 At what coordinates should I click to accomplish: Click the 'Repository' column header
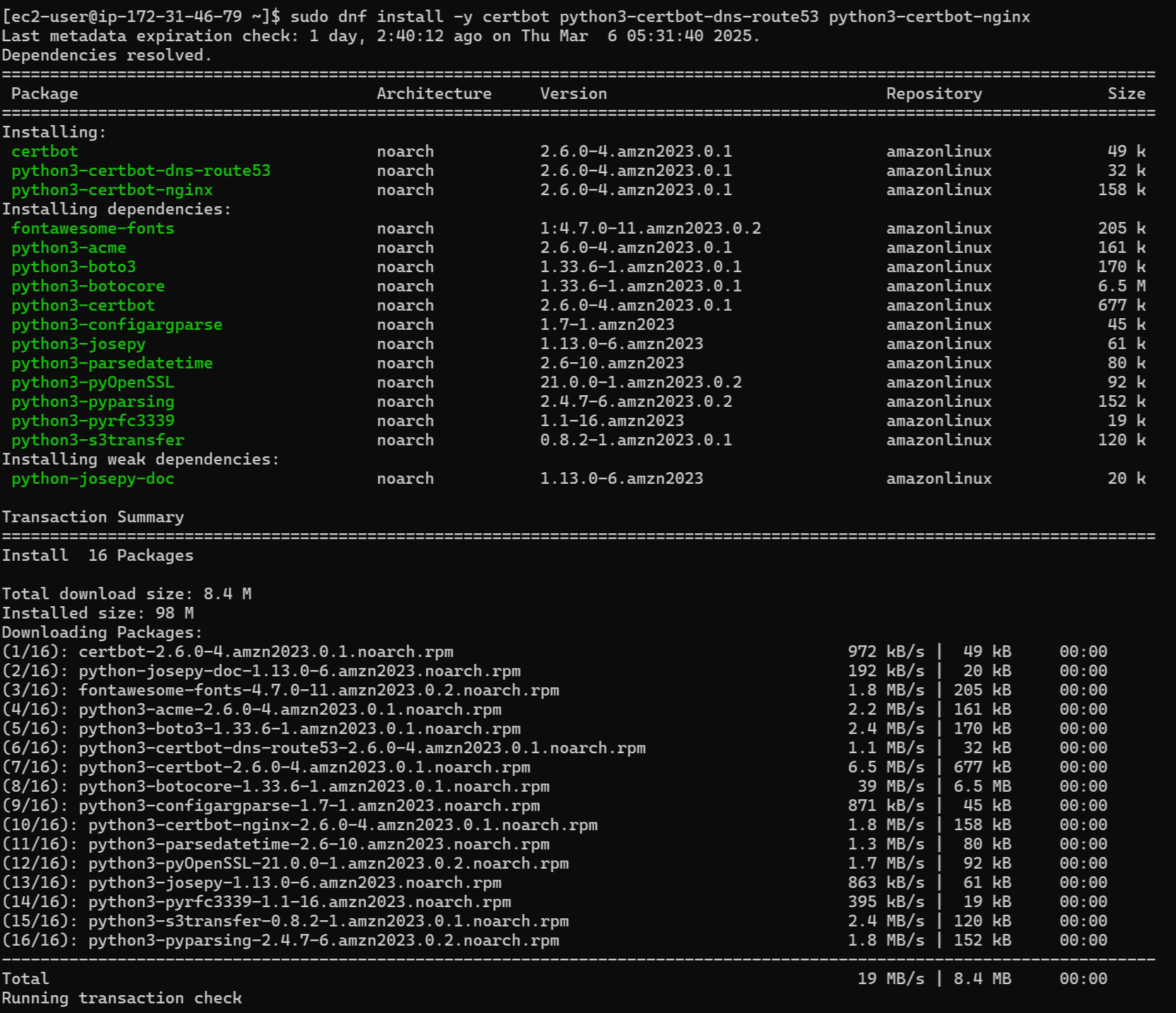click(934, 93)
